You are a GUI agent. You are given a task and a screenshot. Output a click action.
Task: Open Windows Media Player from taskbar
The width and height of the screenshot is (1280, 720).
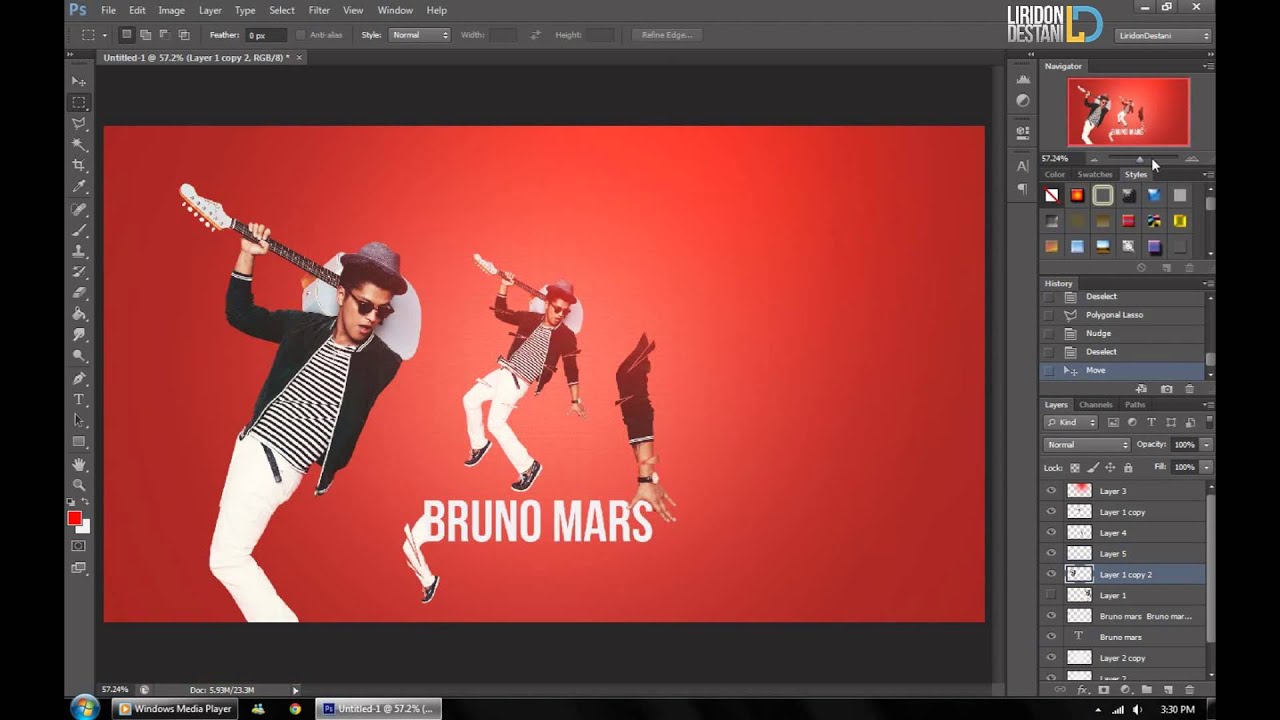(x=175, y=709)
